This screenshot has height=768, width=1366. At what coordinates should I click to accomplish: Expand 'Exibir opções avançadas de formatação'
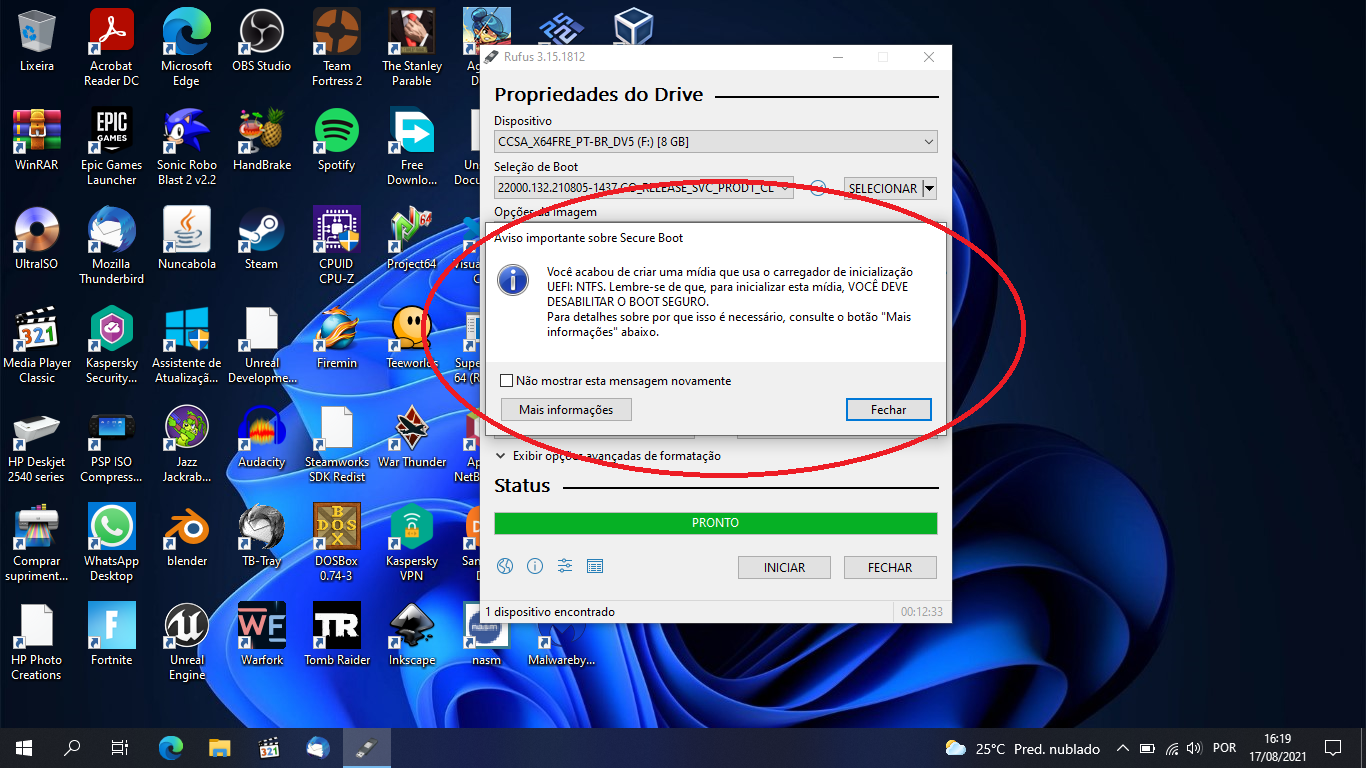[x=608, y=456]
